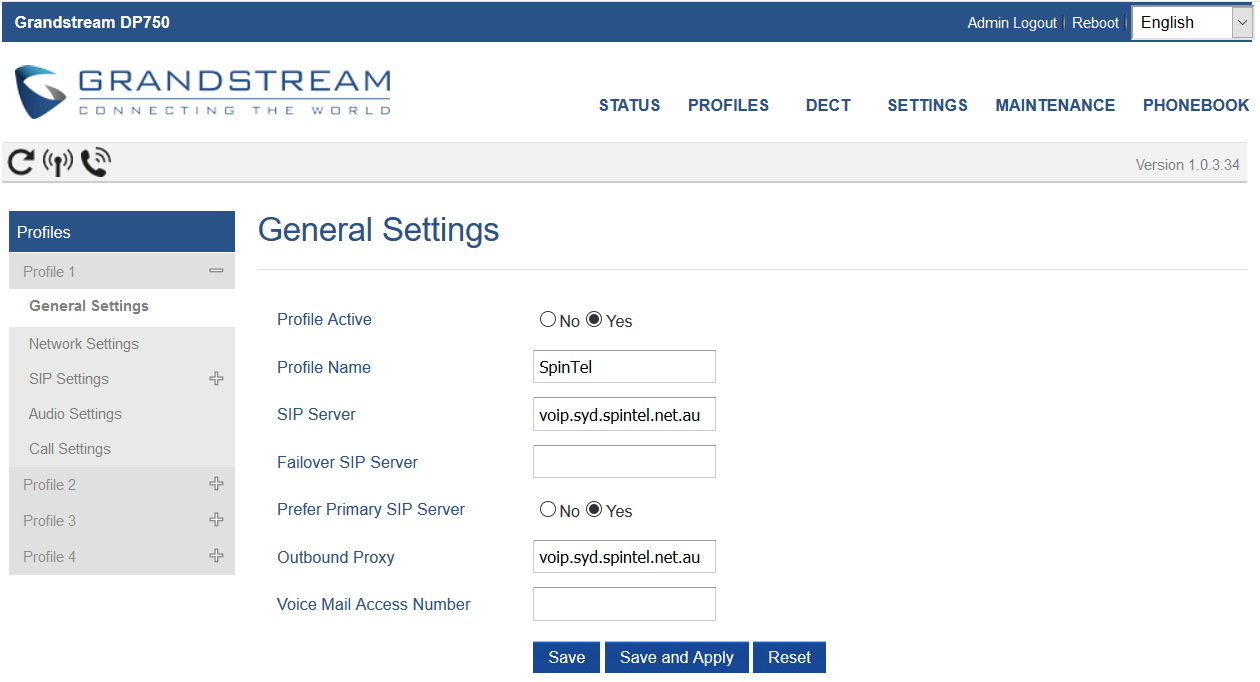This screenshot has height=682, width=1260.
Task: Select the Failover SIP Server field
Action: (624, 461)
